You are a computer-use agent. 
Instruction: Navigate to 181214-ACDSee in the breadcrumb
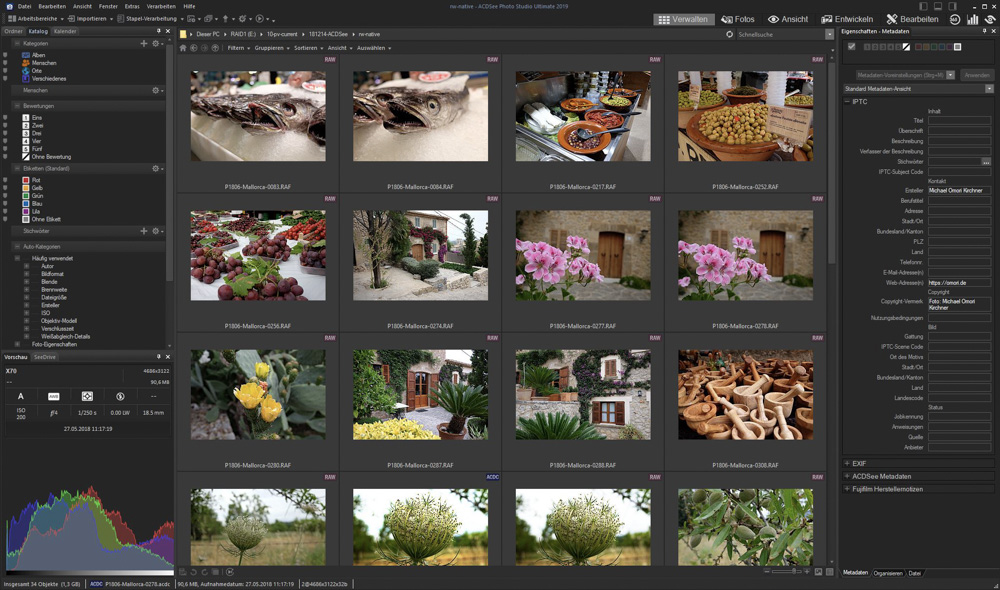click(326, 34)
